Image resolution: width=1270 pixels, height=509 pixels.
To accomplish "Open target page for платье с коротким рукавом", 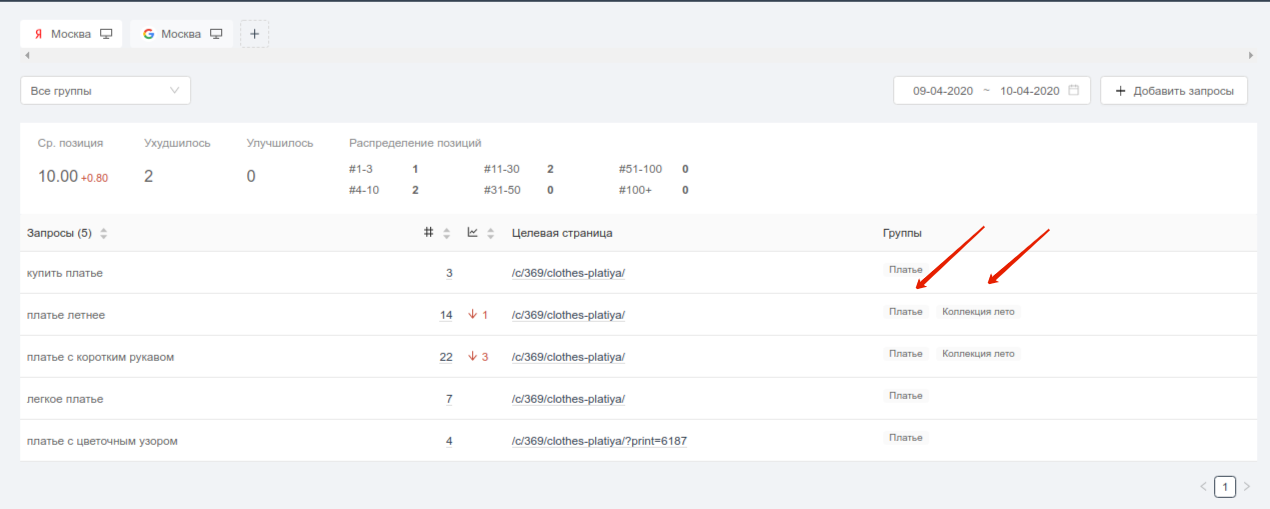I will coord(568,357).
